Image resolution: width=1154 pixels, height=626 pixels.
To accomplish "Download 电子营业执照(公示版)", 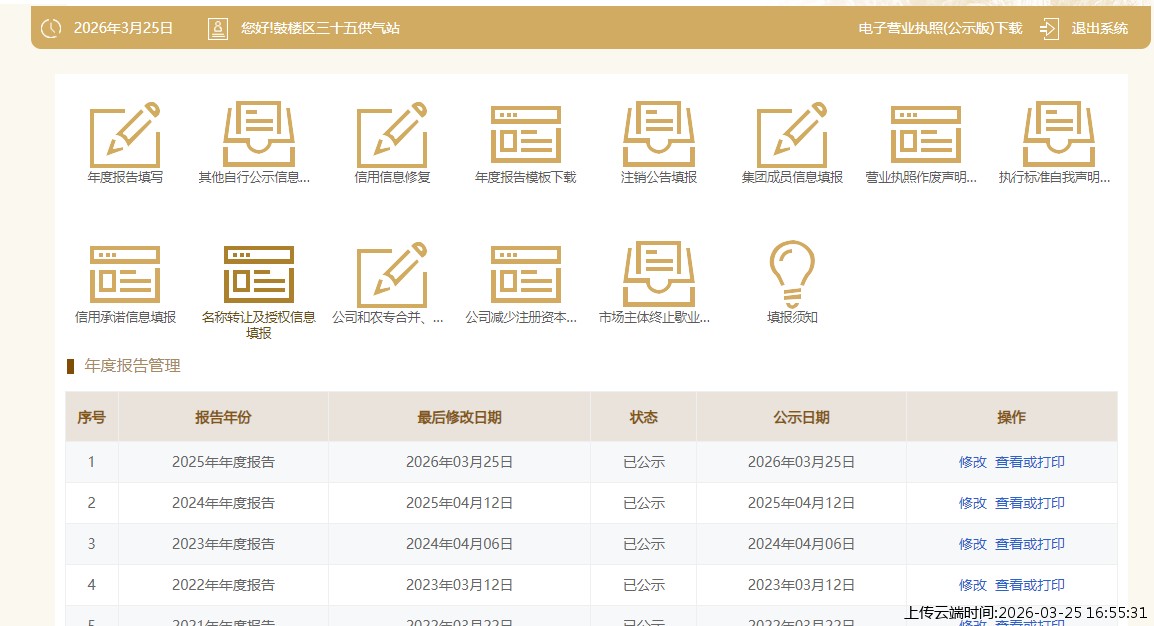I will click(x=940, y=28).
